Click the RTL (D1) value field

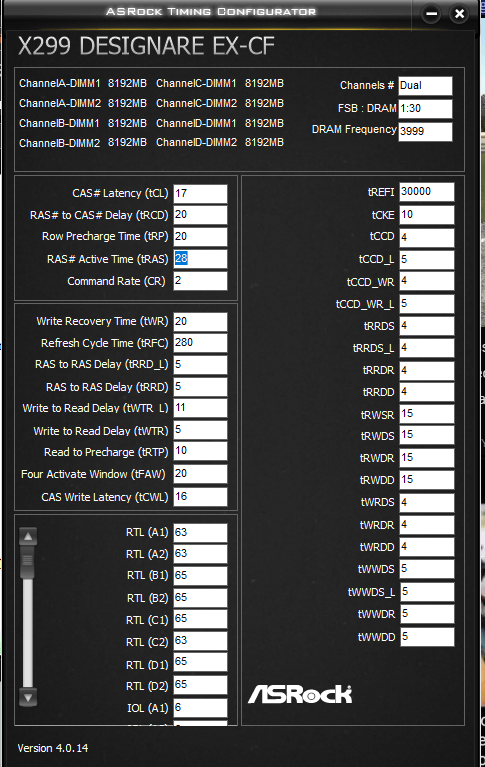pos(200,662)
